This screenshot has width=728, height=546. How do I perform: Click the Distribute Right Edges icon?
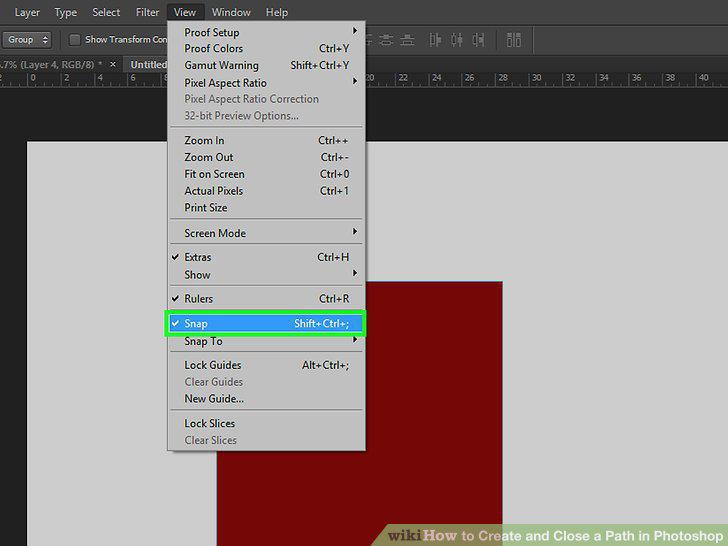[x=478, y=40]
